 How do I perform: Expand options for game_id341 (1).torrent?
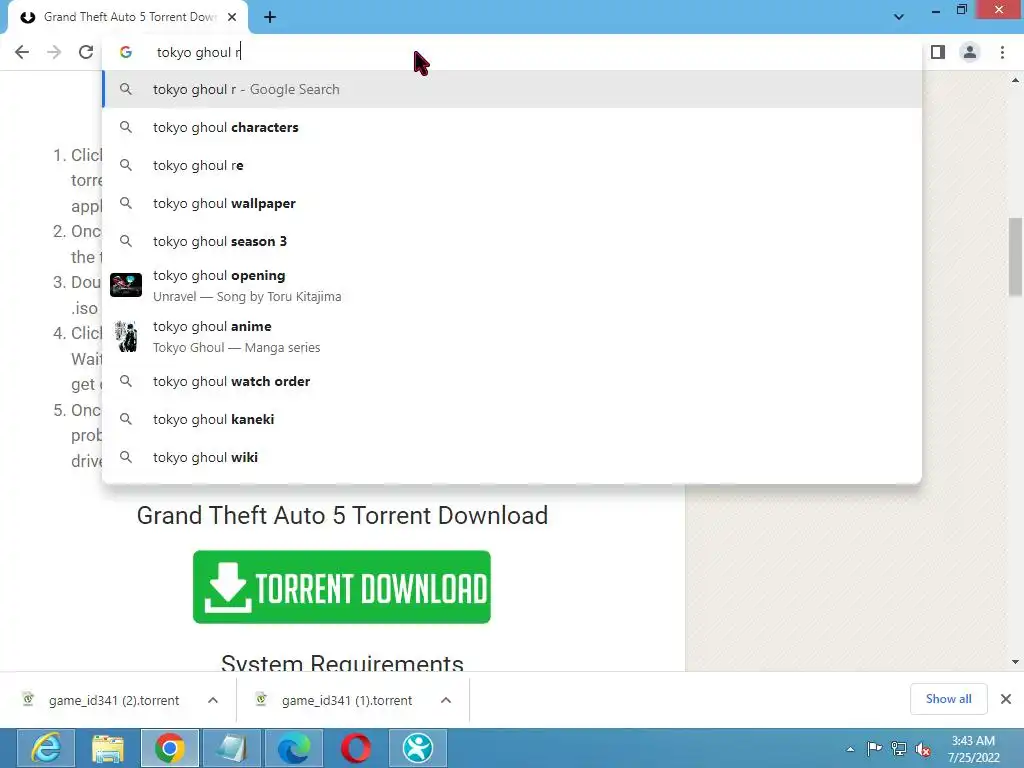pos(446,700)
